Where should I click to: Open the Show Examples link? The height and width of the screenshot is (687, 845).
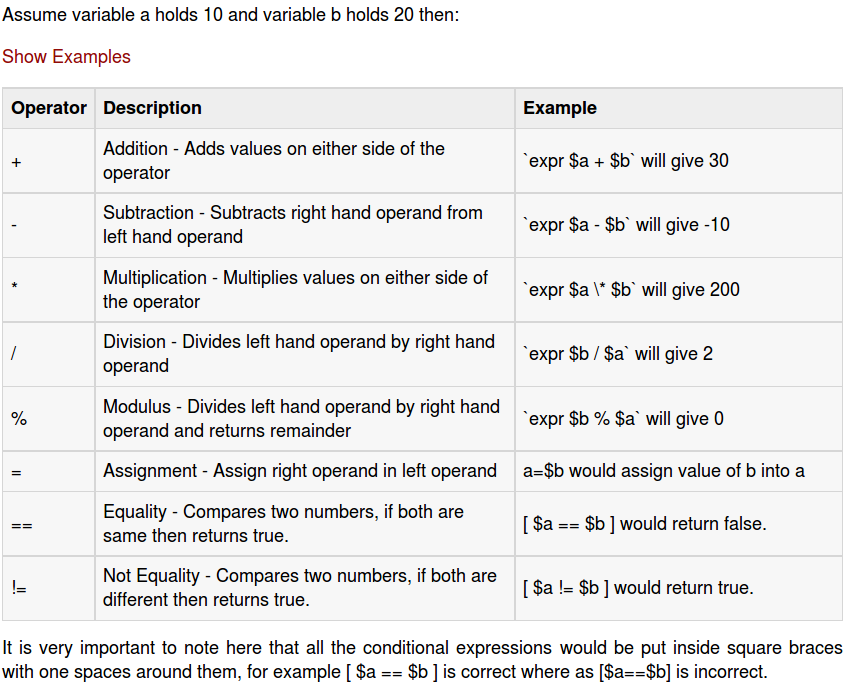tap(66, 57)
